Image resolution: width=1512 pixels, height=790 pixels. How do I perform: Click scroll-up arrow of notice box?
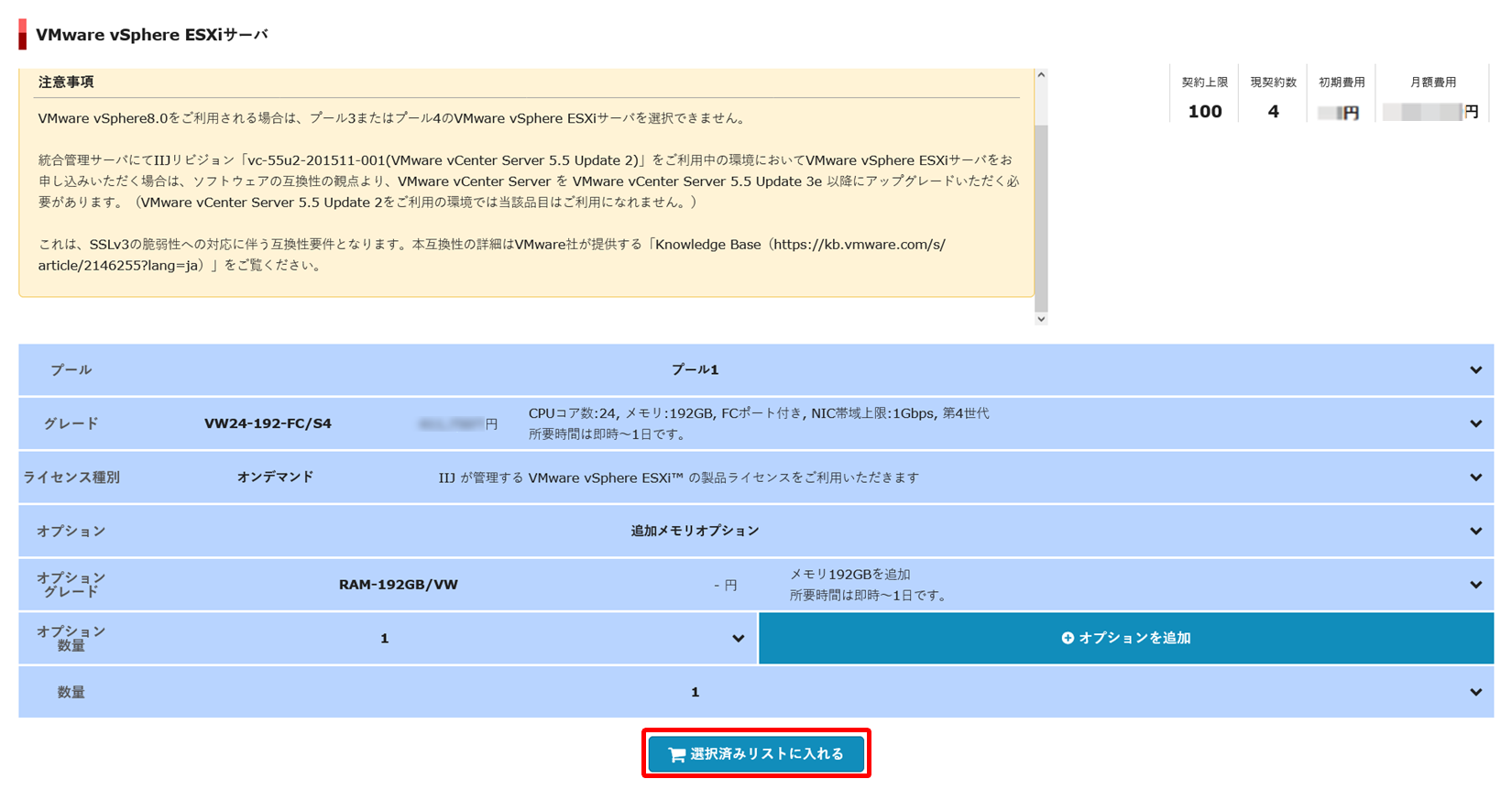tap(1041, 75)
